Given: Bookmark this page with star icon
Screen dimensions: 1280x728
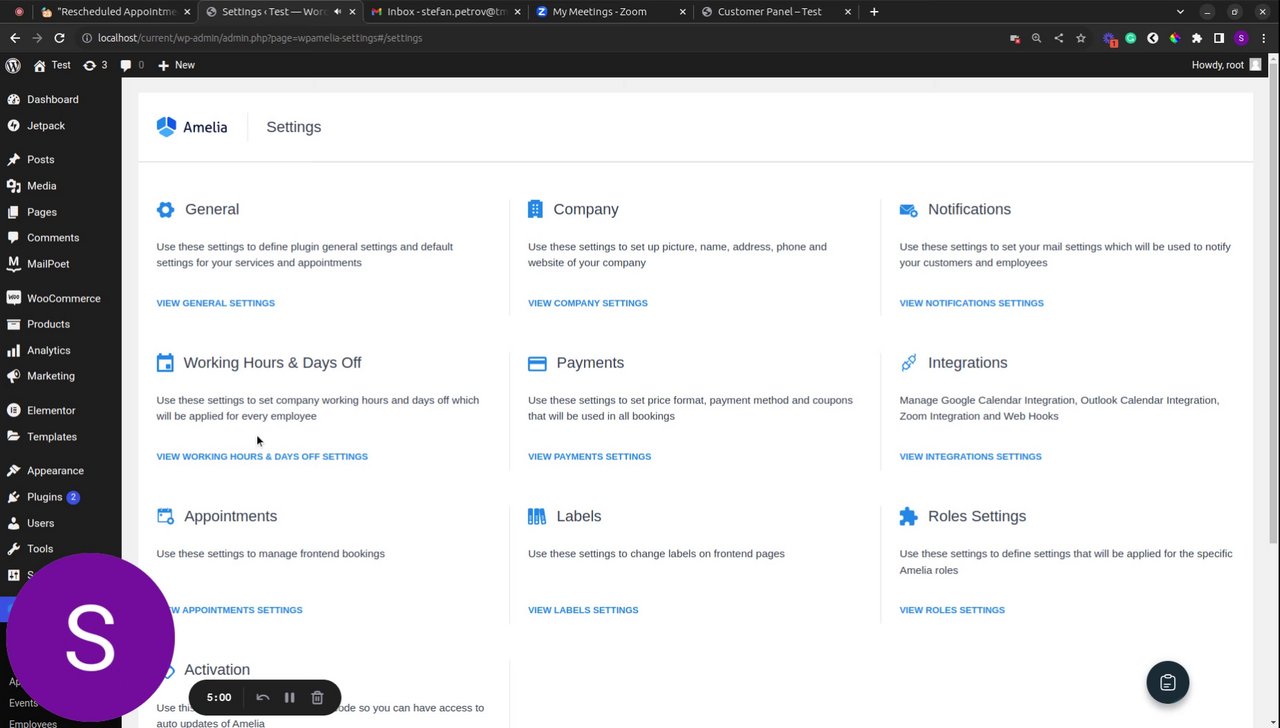Looking at the screenshot, I should tap(1081, 38).
